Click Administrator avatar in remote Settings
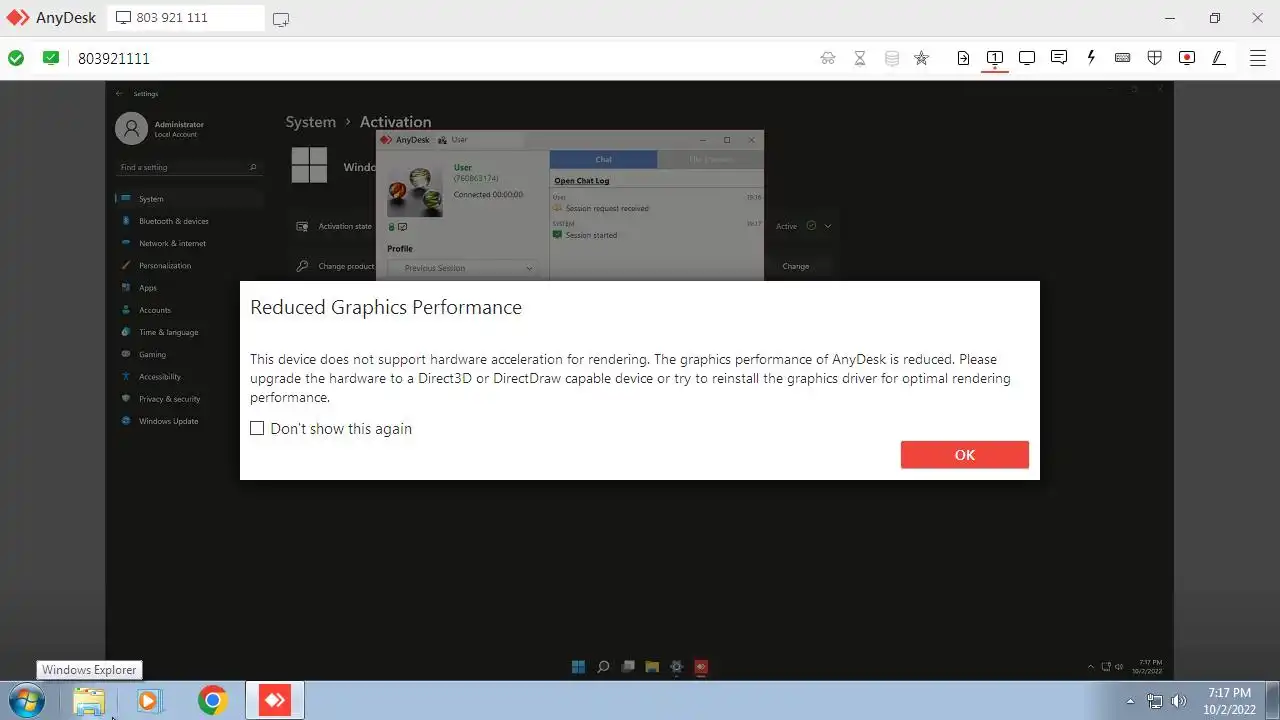 coord(131,128)
